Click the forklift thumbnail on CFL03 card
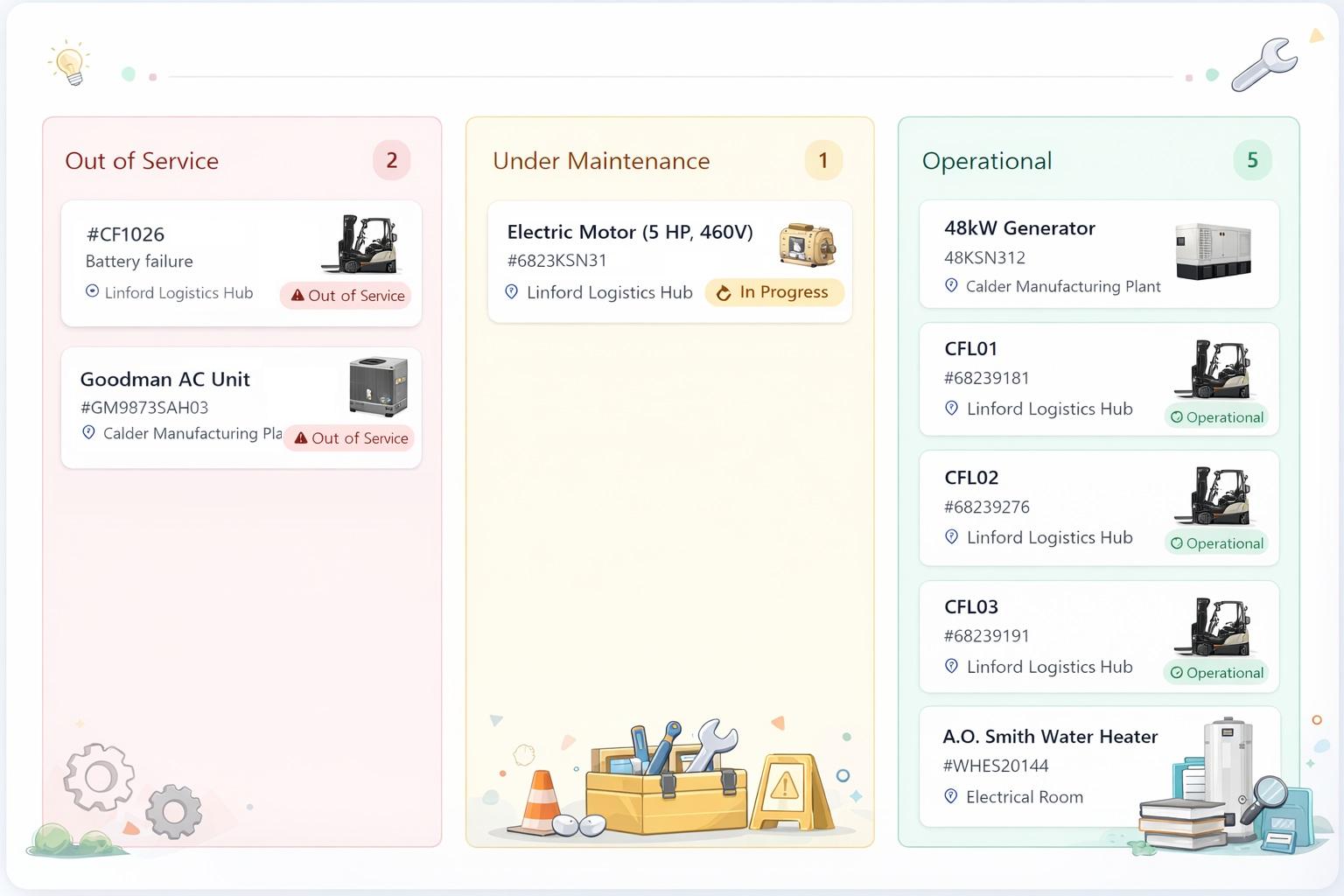Image resolution: width=1344 pixels, height=896 pixels. click(1216, 626)
